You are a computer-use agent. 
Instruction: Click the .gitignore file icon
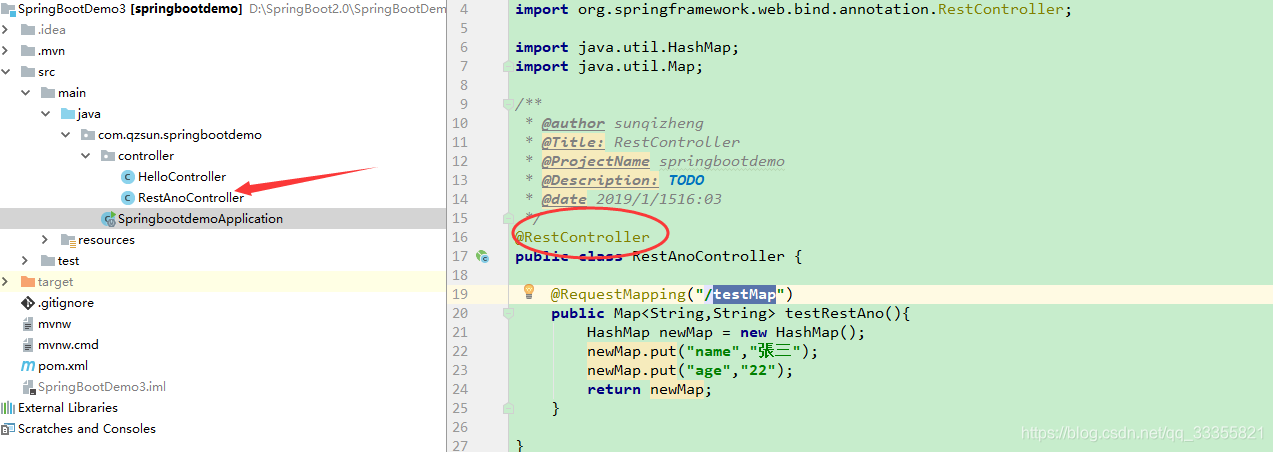coord(28,303)
